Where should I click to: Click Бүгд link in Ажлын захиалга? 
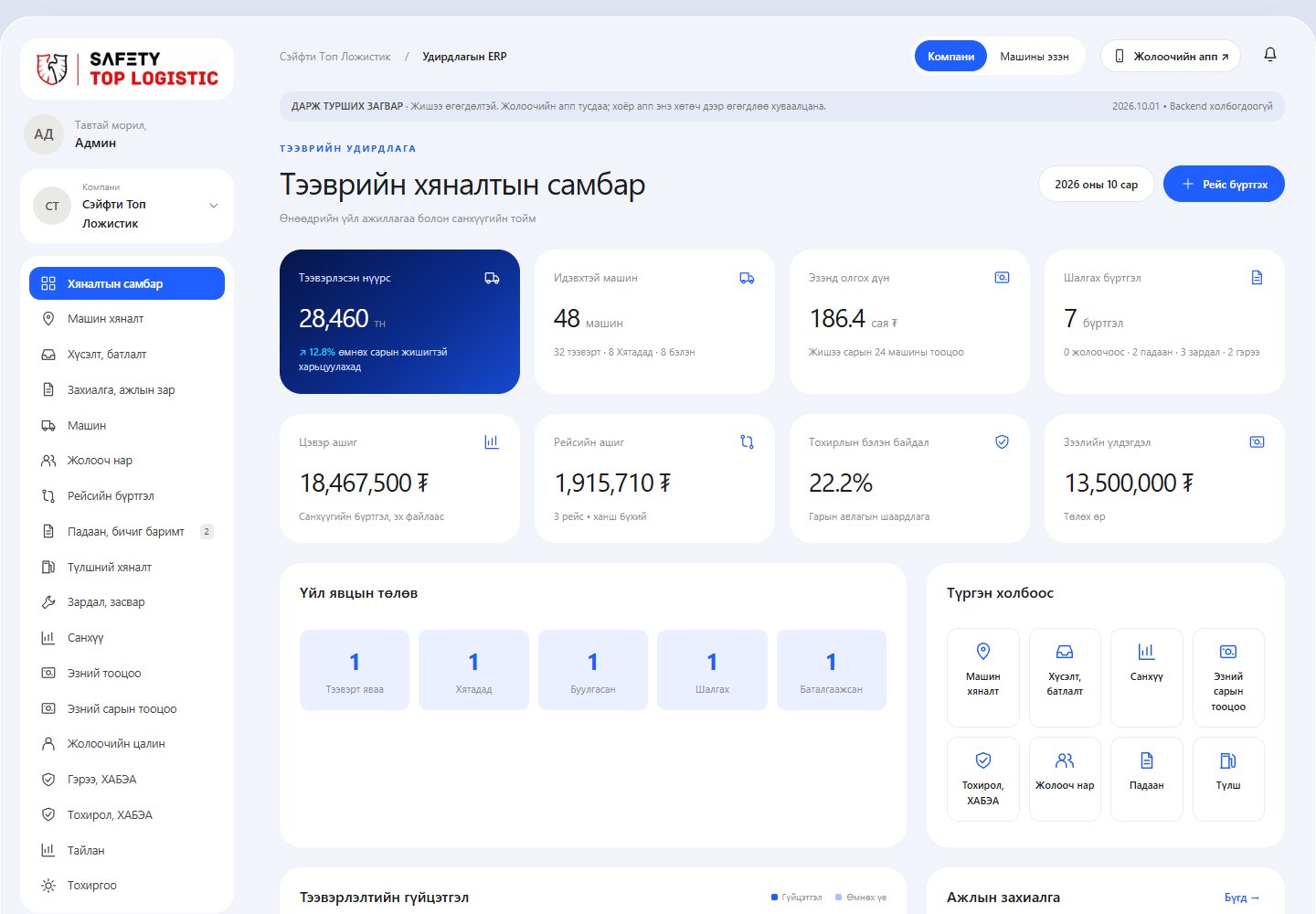coord(1242,898)
